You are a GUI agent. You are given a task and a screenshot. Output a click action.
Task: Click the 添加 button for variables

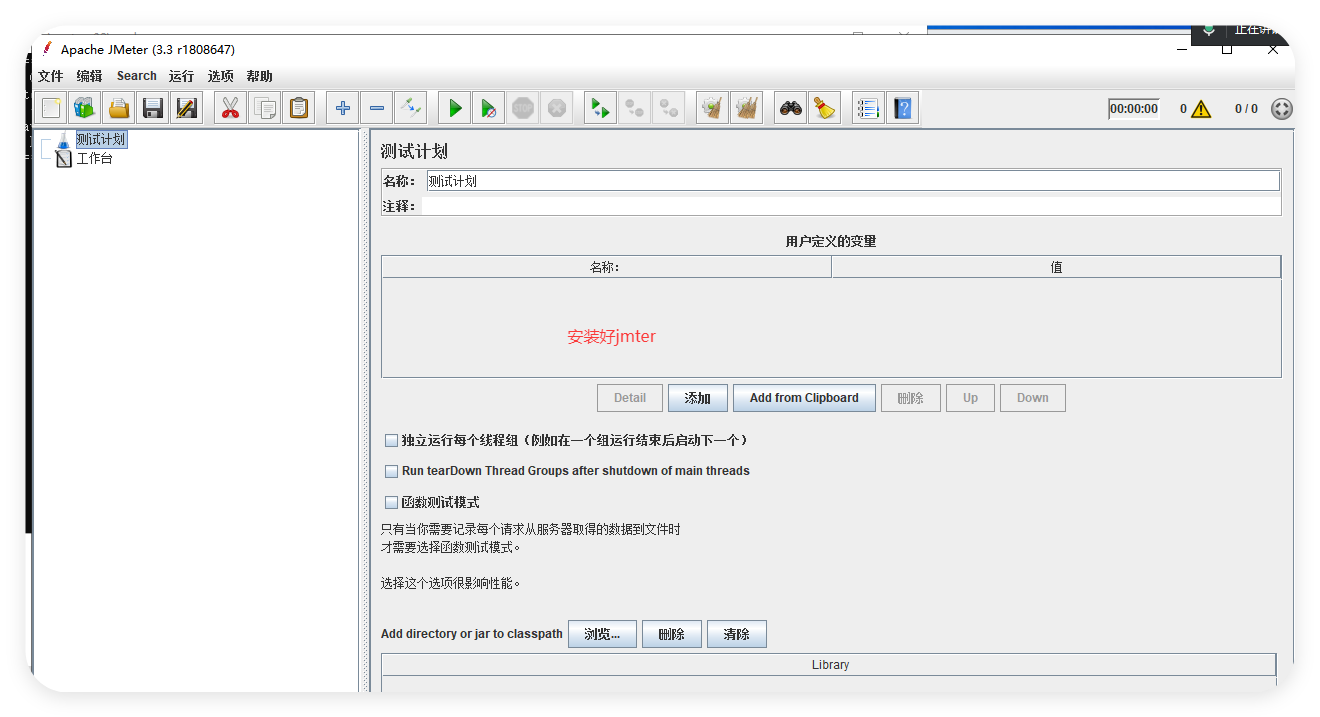tap(697, 398)
